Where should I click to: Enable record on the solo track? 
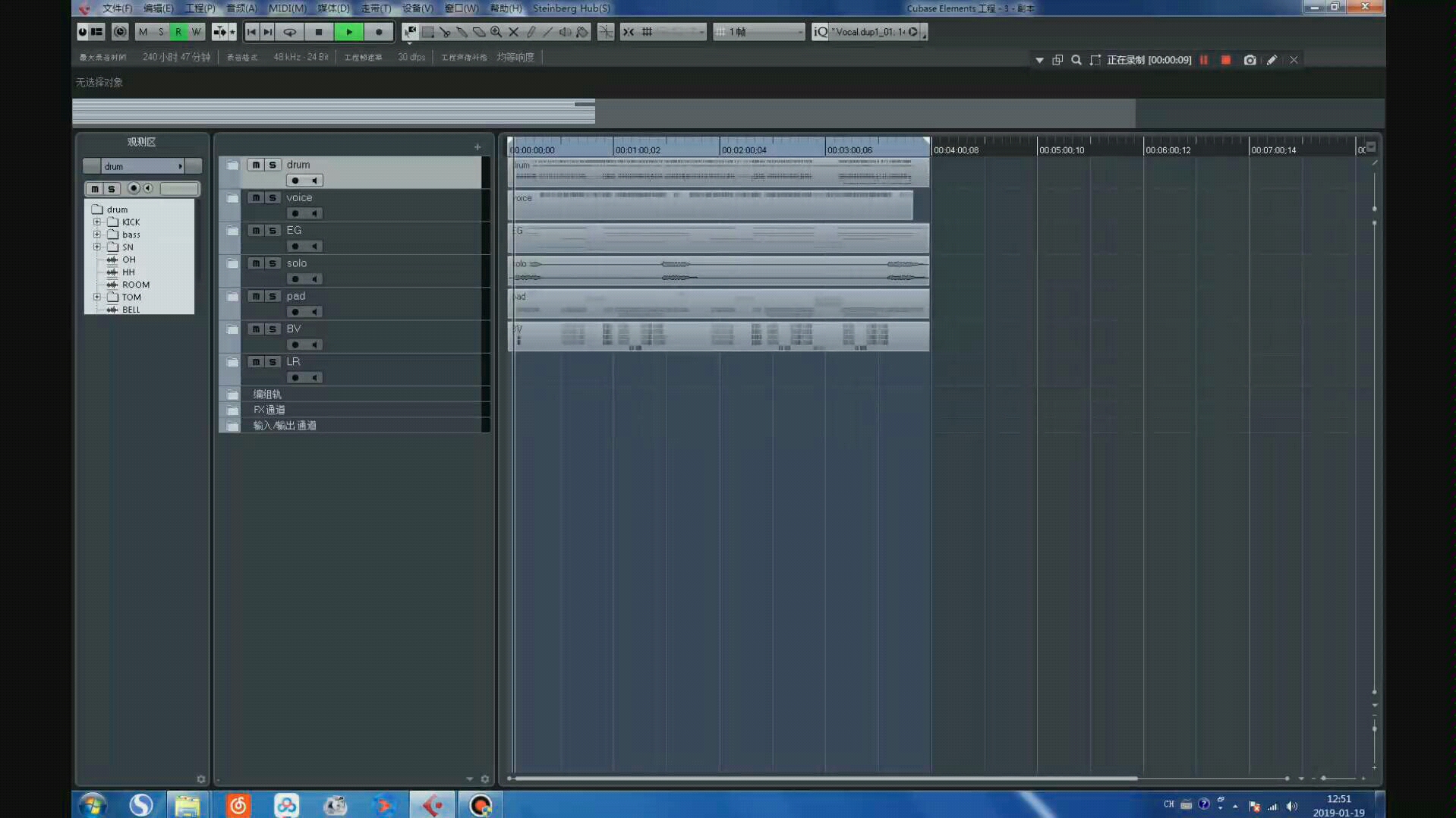coord(295,279)
